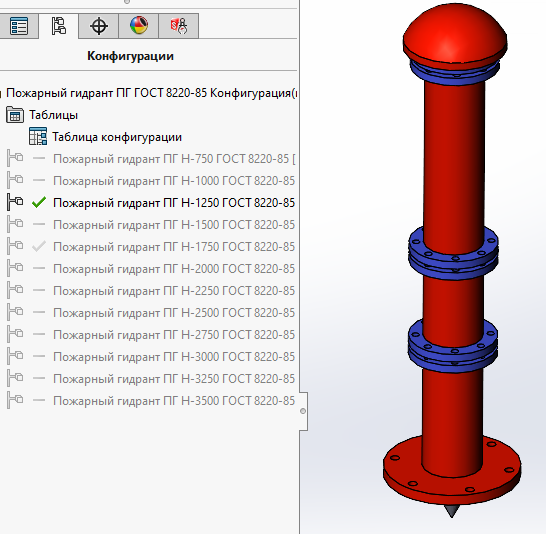546x534 pixels.
Task: Select configuration ПГ Н-3250 ГОСТ 8220-85
Action: [x=174, y=379]
